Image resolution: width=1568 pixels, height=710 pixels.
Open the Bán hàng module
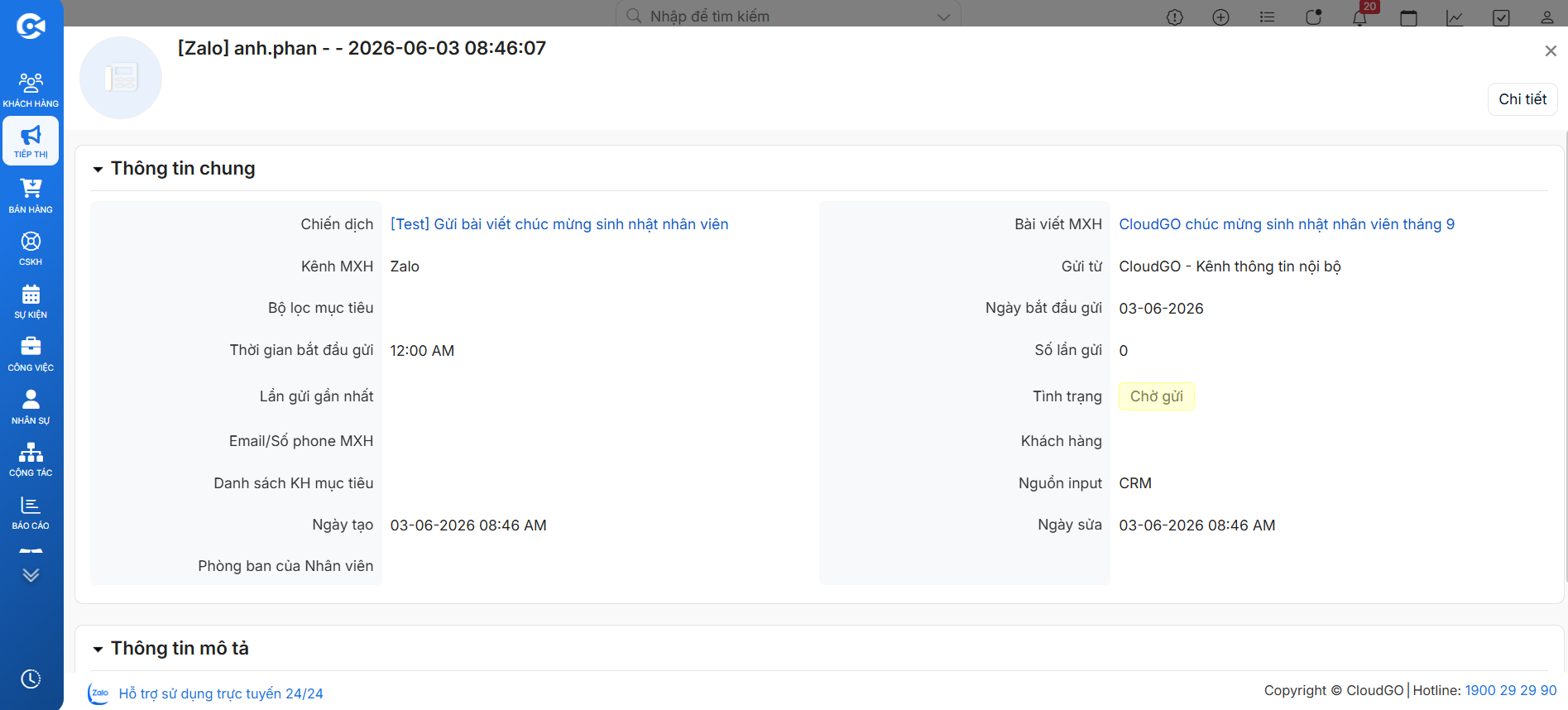tap(31, 195)
